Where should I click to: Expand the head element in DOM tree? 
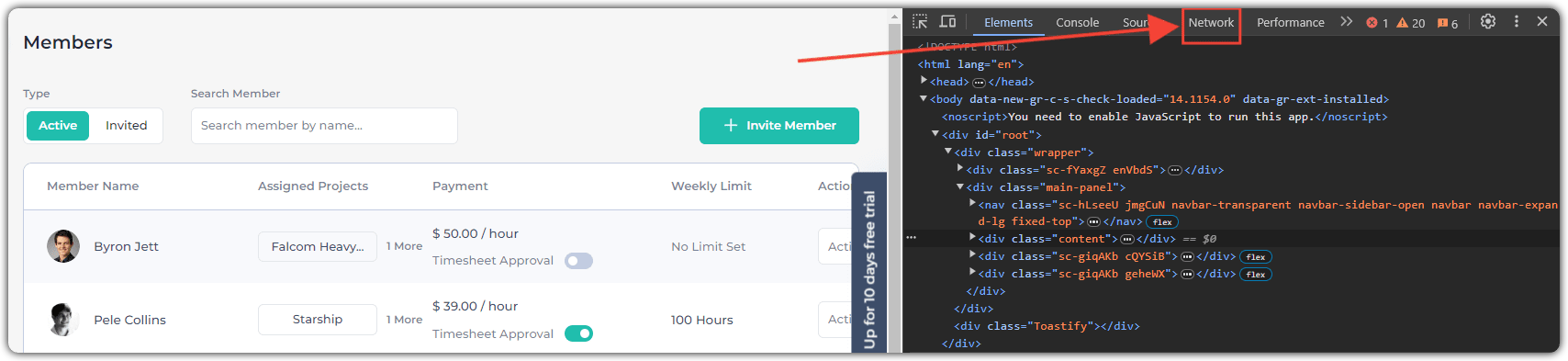[x=924, y=81]
